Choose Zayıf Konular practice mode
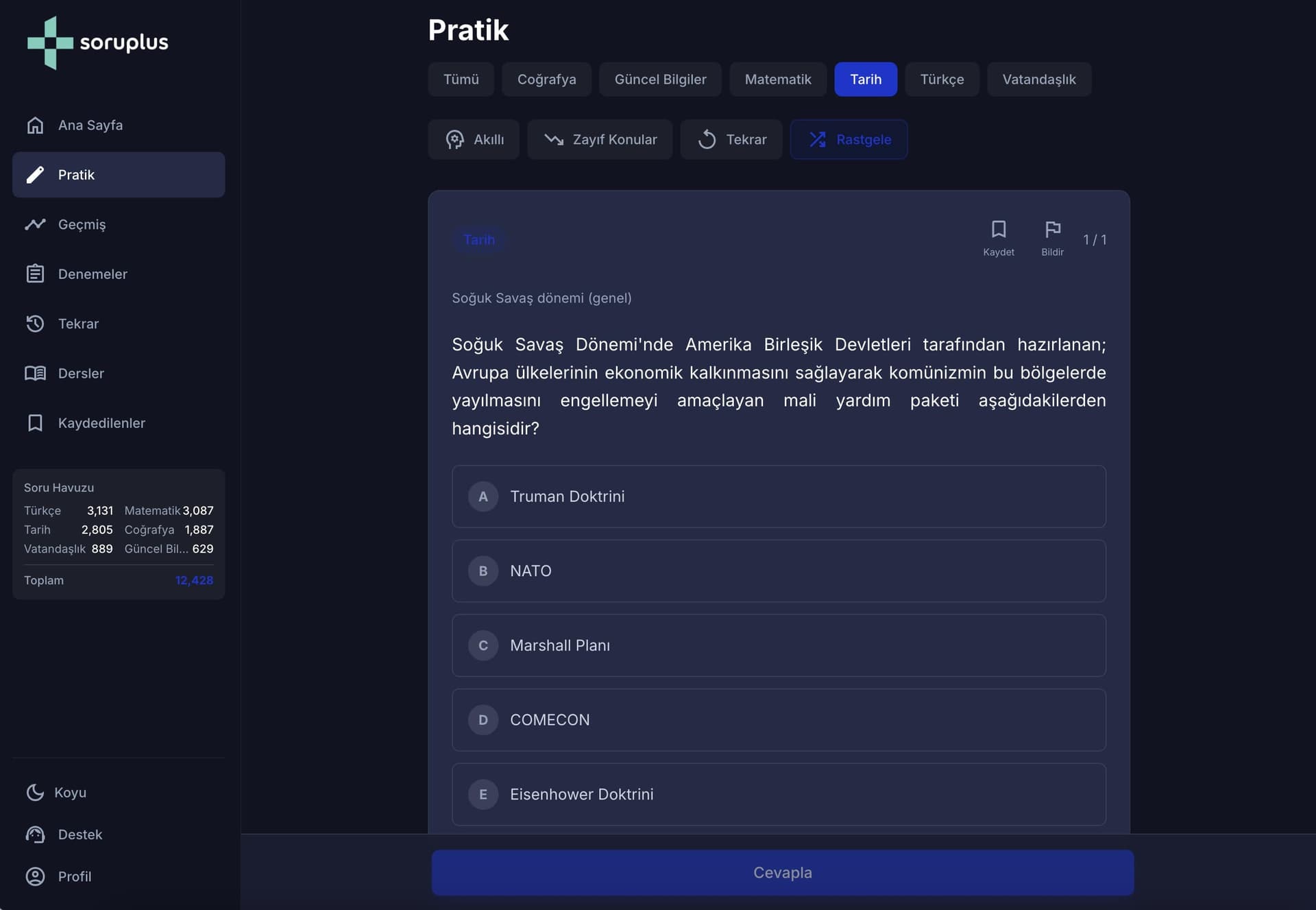Viewport: 1316px width, 910px height. (600, 140)
